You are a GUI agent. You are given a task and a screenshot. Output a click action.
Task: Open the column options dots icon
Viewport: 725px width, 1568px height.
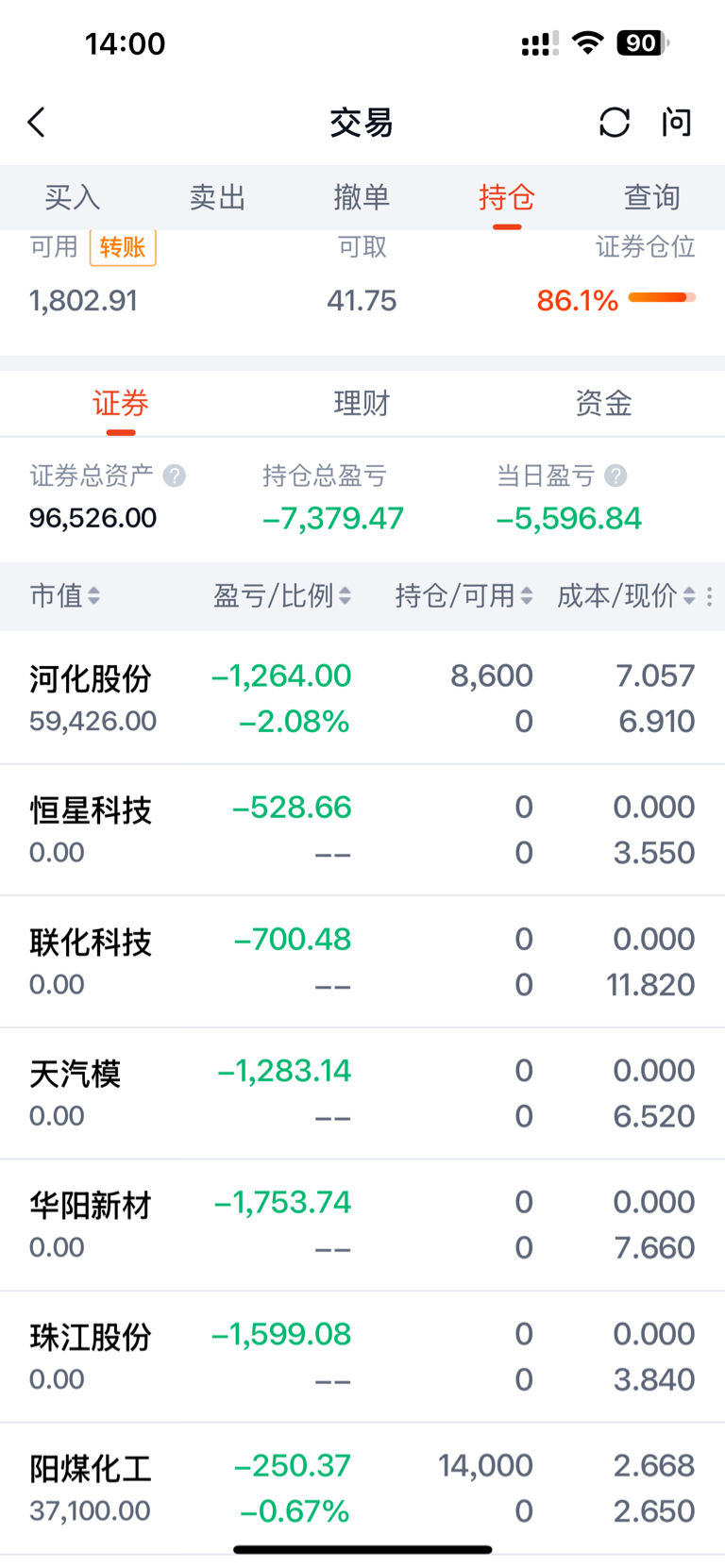point(710,596)
